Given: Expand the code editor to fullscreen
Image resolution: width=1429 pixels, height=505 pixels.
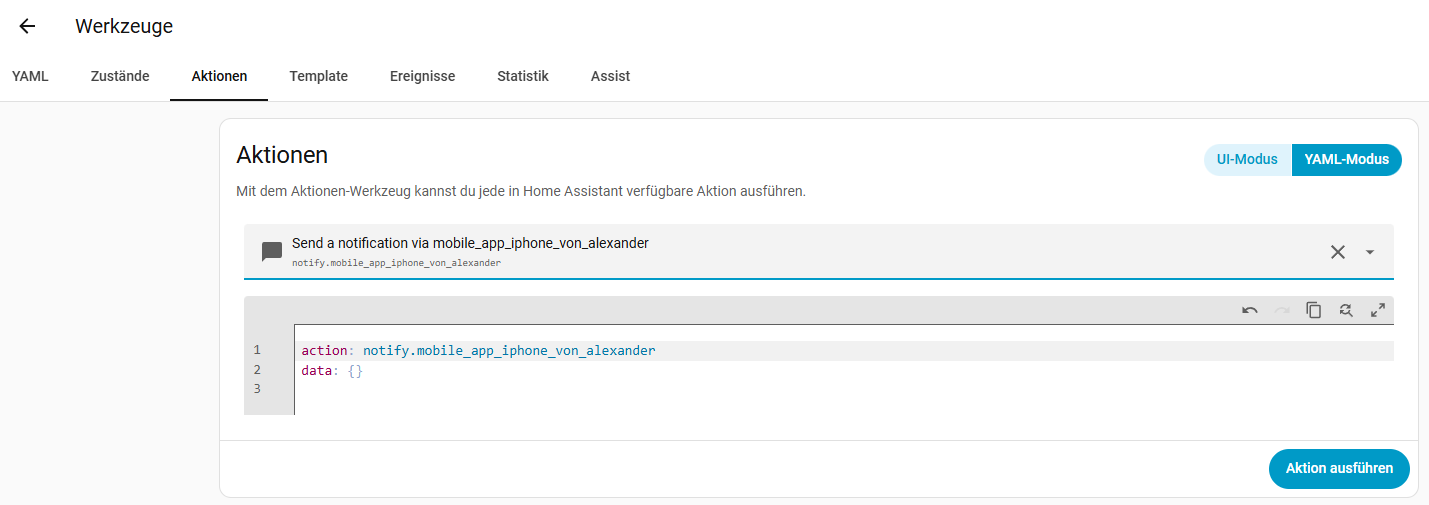Looking at the screenshot, I should pyautogui.click(x=1378, y=310).
